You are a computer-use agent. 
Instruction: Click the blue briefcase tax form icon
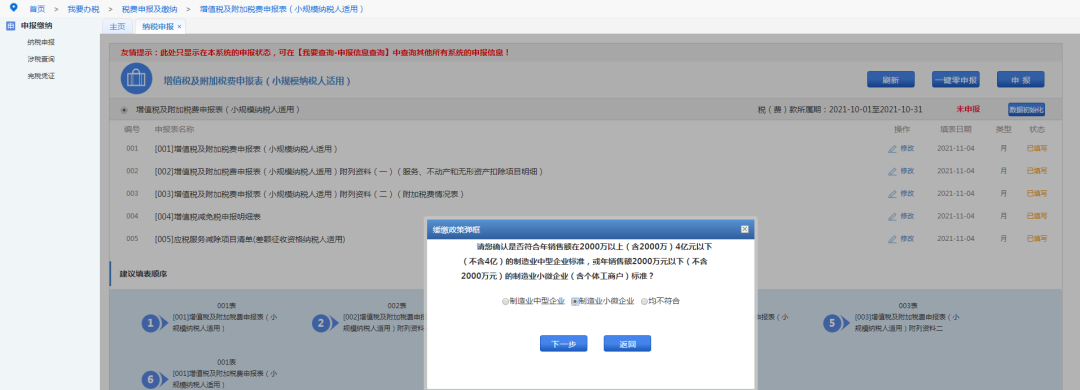pos(136,78)
